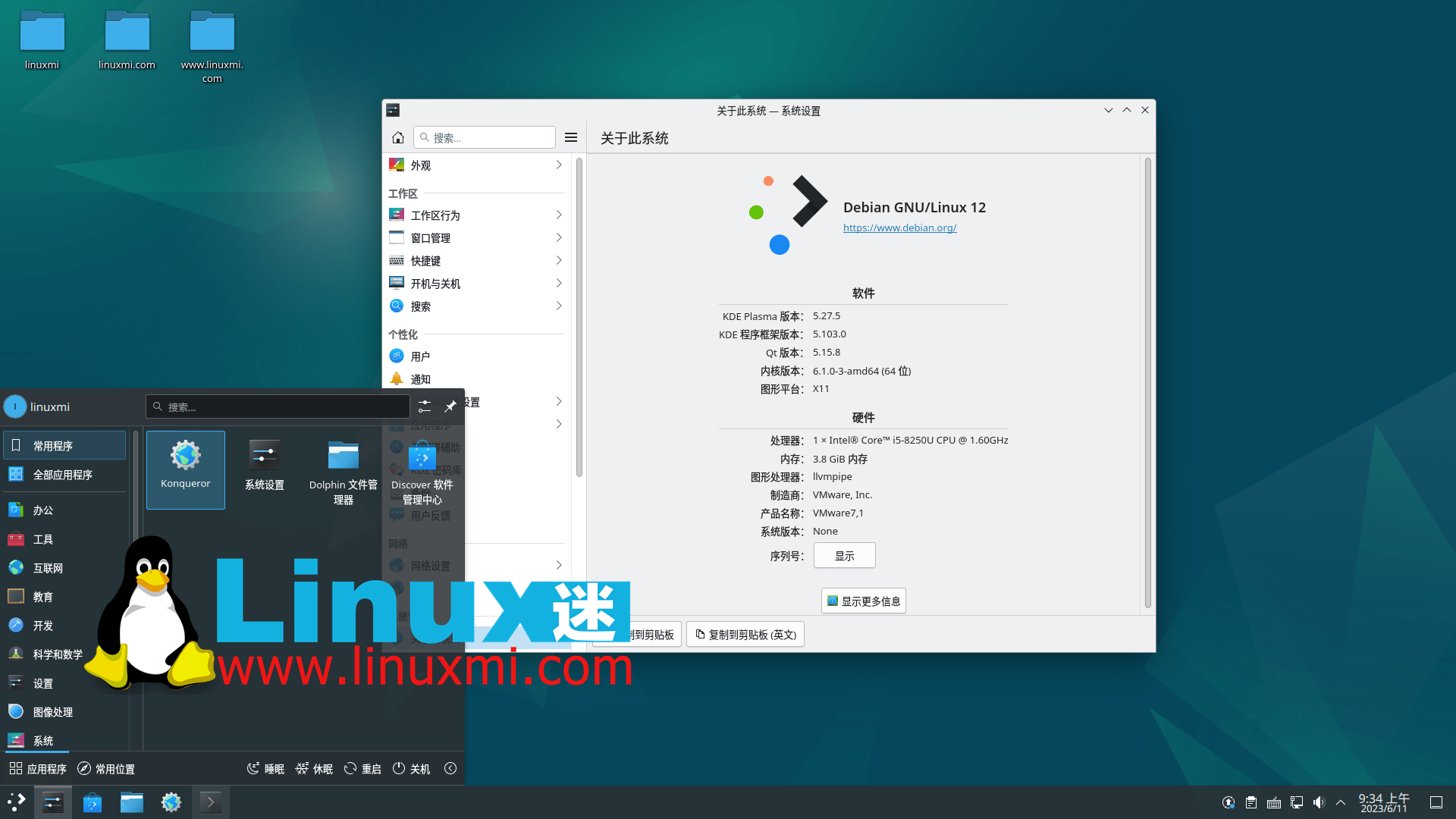The image size is (1456, 819).
Task: Click the 重启 restart button
Action: [x=362, y=769]
